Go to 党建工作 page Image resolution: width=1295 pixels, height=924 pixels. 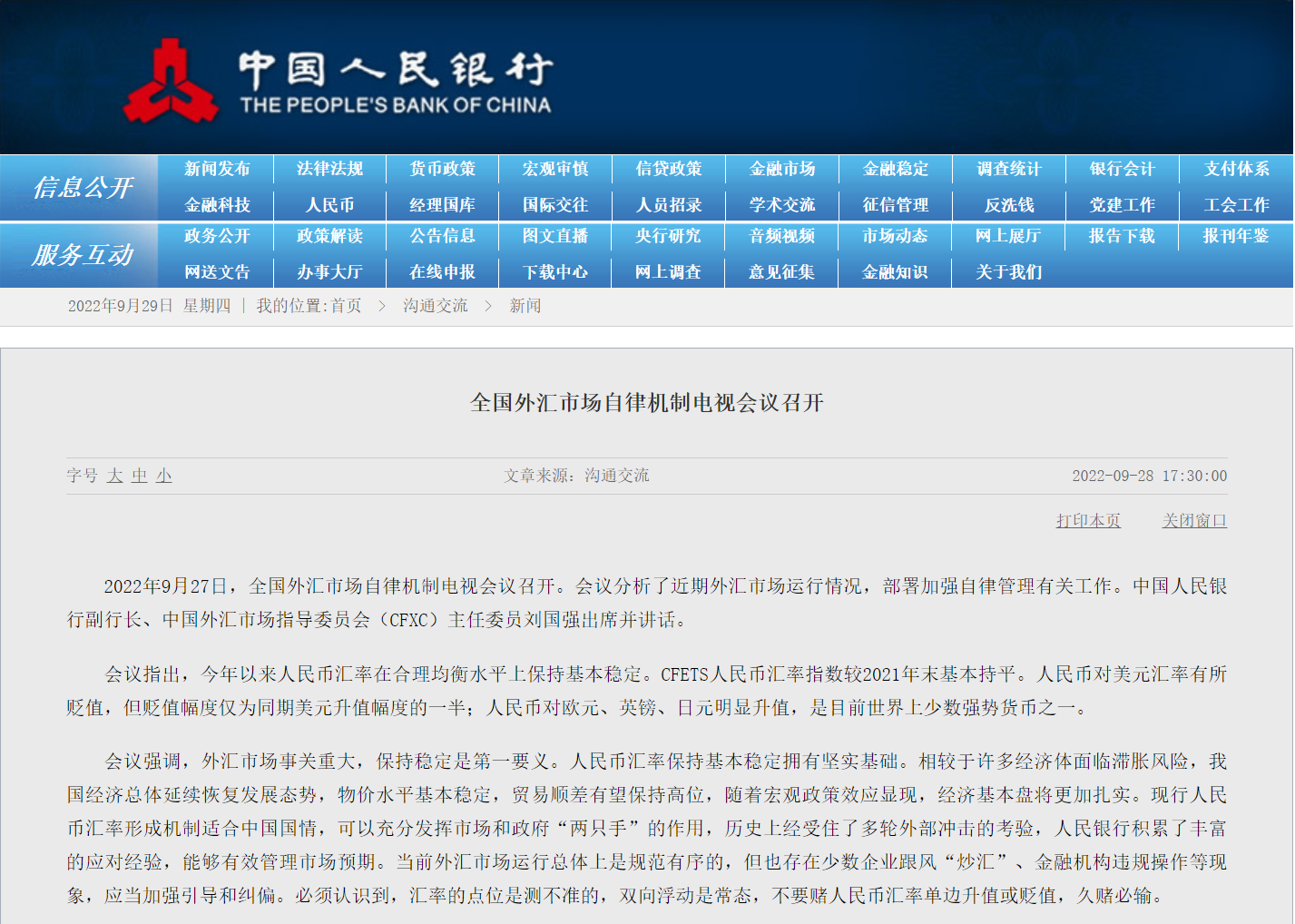pos(1123,205)
